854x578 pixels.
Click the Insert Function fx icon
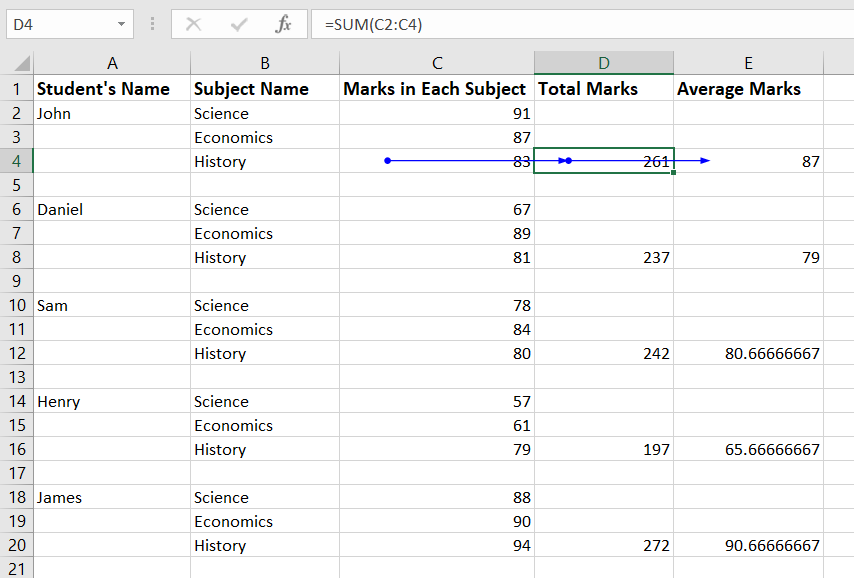[284, 24]
